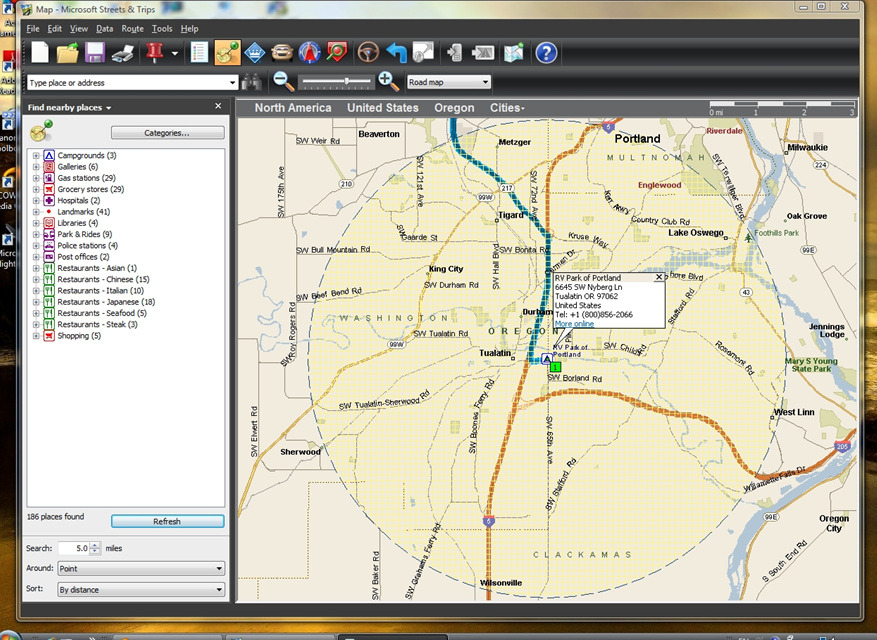877x640 pixels.
Task: Click the blue back arrow icon
Action: point(397,53)
